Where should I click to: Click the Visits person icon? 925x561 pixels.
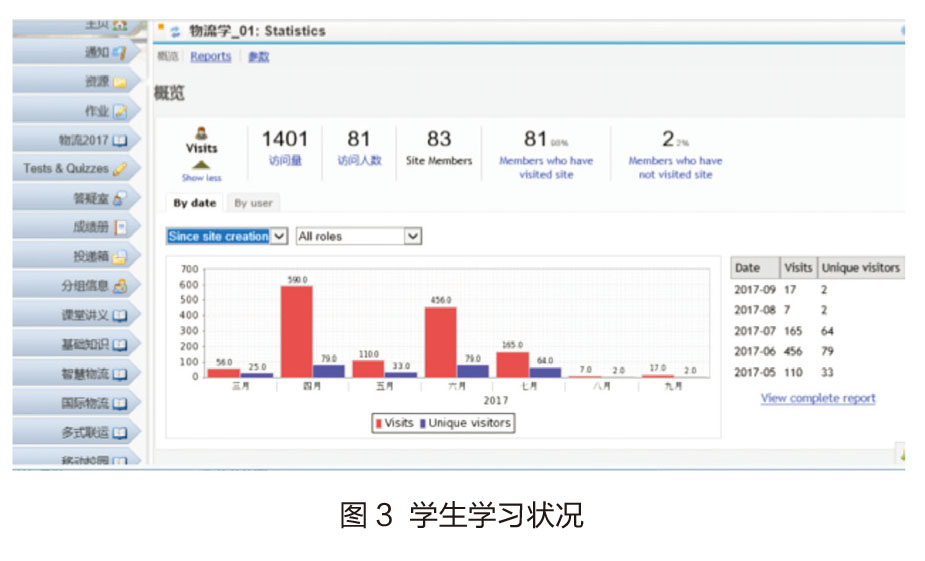(202, 132)
